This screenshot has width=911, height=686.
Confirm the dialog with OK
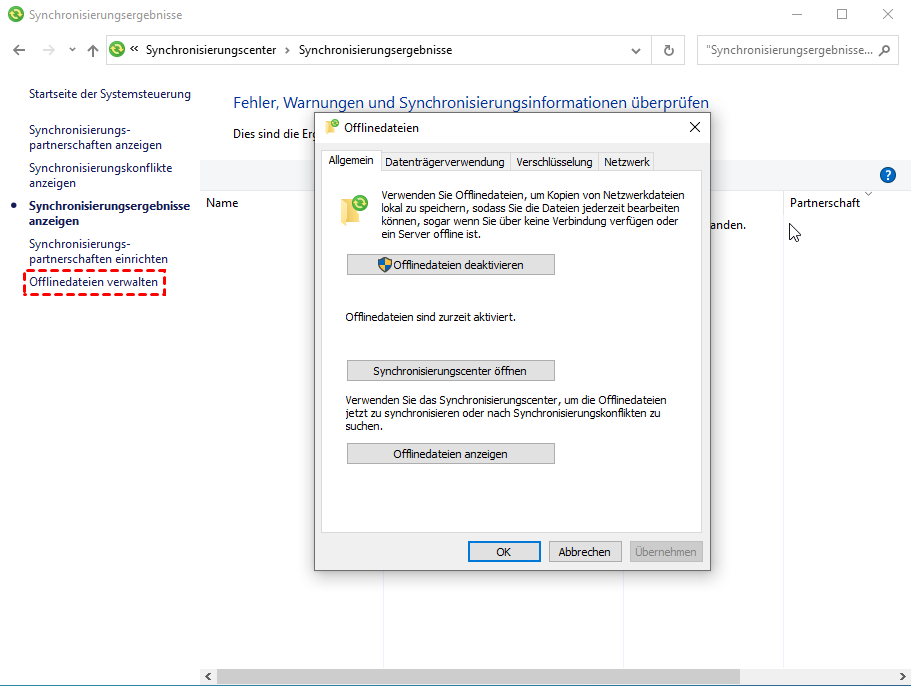tap(504, 552)
